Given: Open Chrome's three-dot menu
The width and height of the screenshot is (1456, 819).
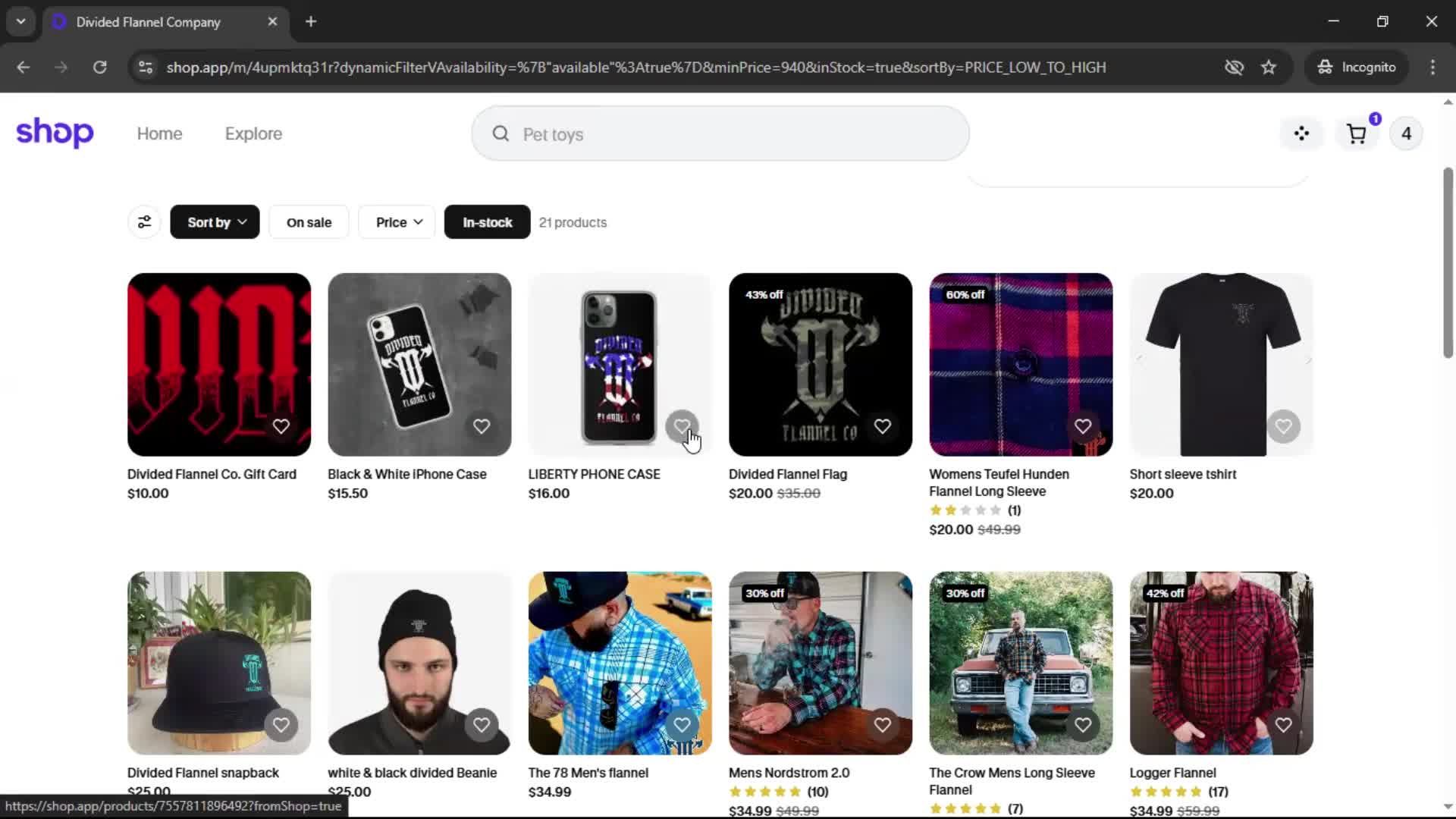Looking at the screenshot, I should (1432, 67).
